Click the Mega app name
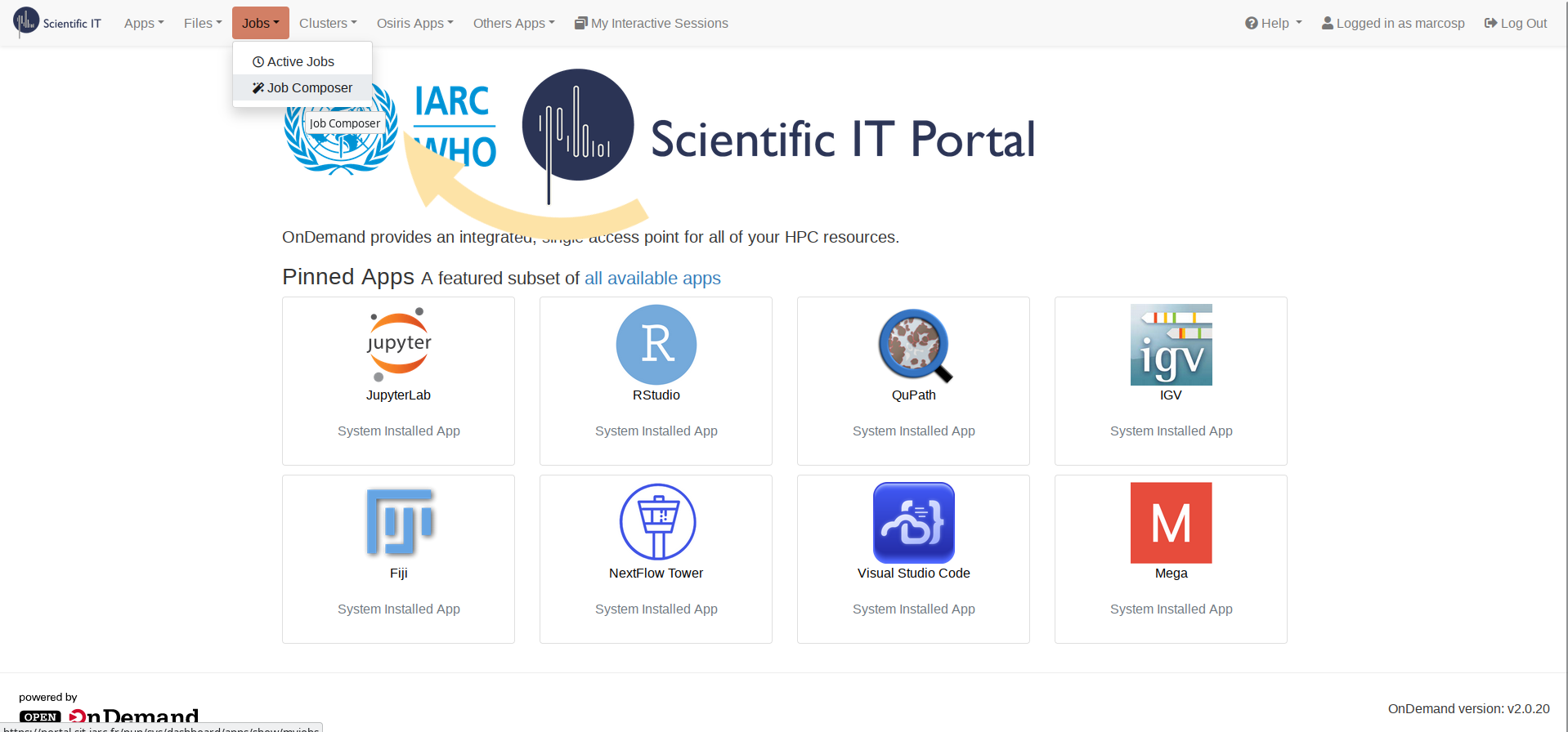1568x732 pixels. click(x=1171, y=574)
